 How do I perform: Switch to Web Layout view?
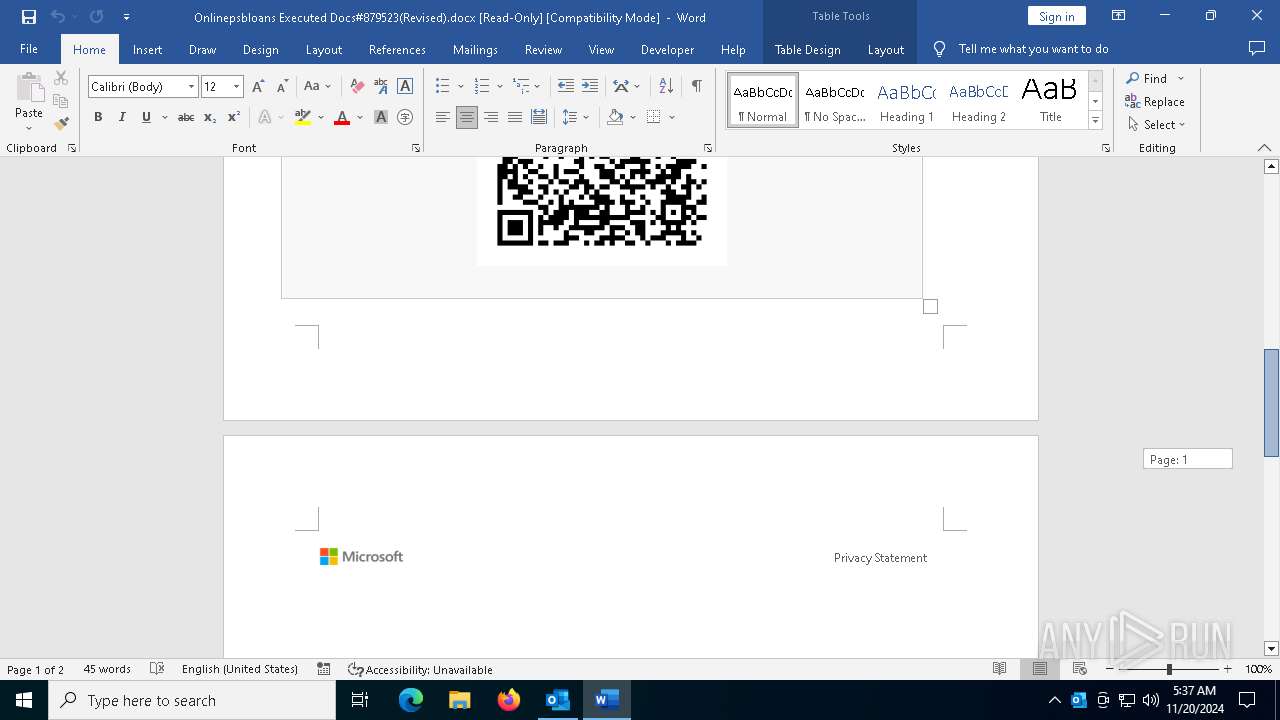[1080, 669]
